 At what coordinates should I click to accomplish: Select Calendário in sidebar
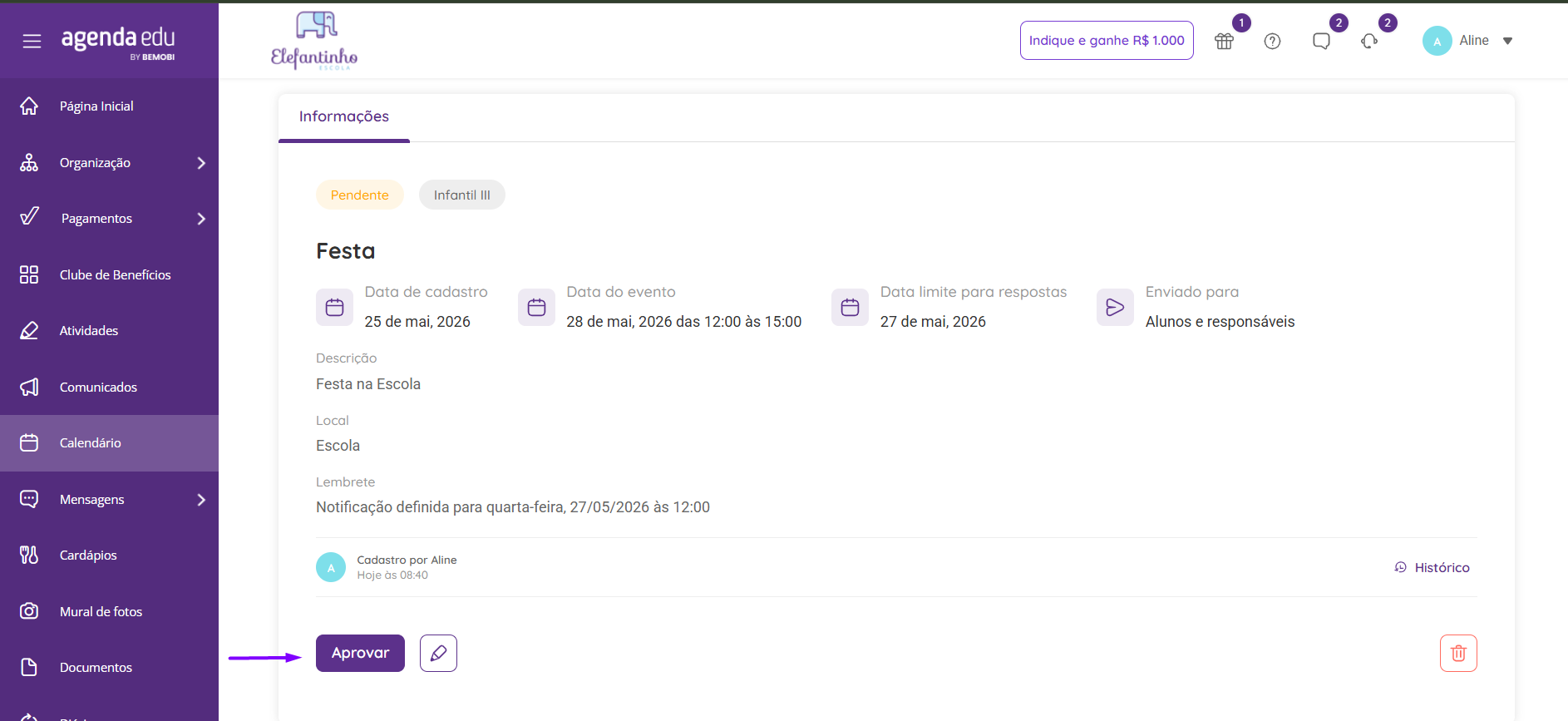(109, 443)
